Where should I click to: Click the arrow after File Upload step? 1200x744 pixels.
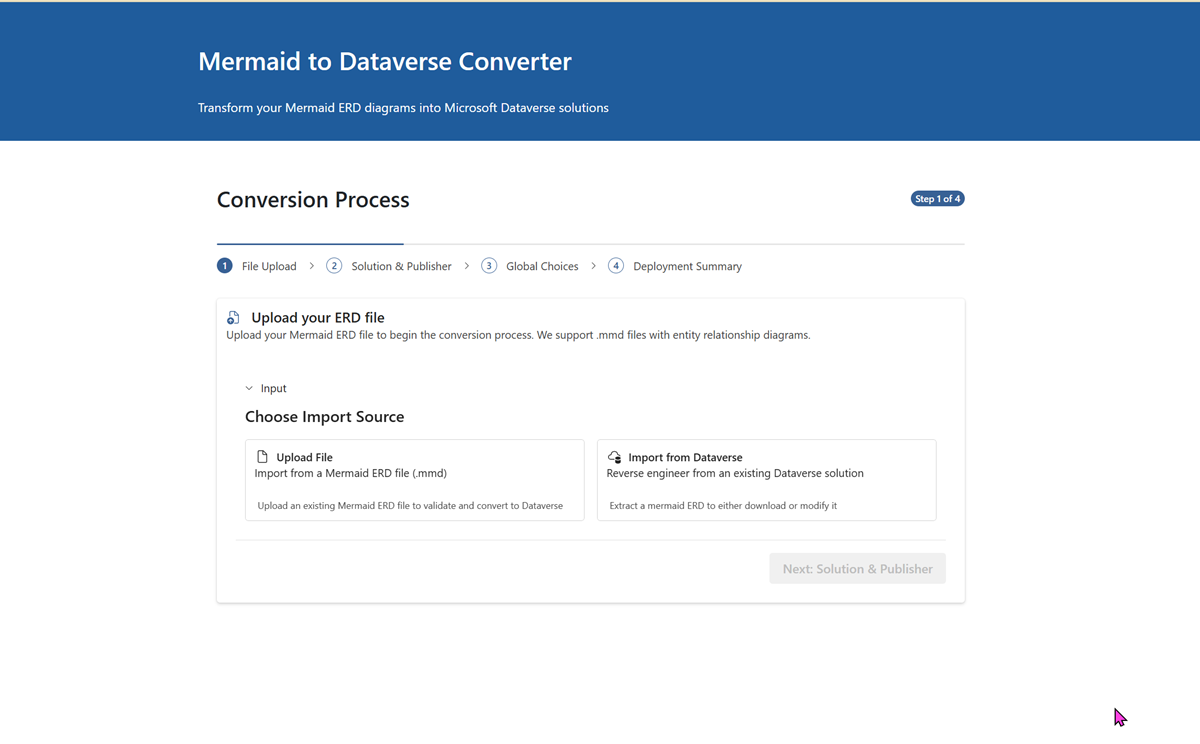312,266
